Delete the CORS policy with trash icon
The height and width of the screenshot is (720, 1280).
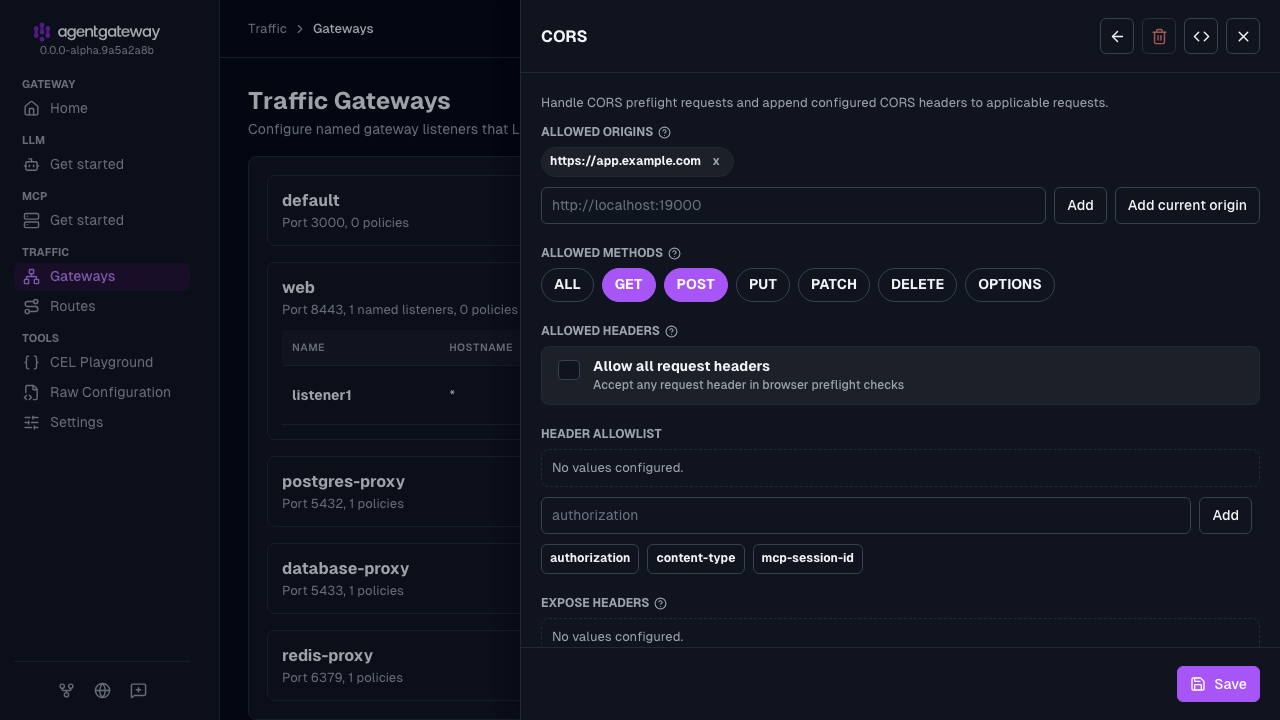1159,36
